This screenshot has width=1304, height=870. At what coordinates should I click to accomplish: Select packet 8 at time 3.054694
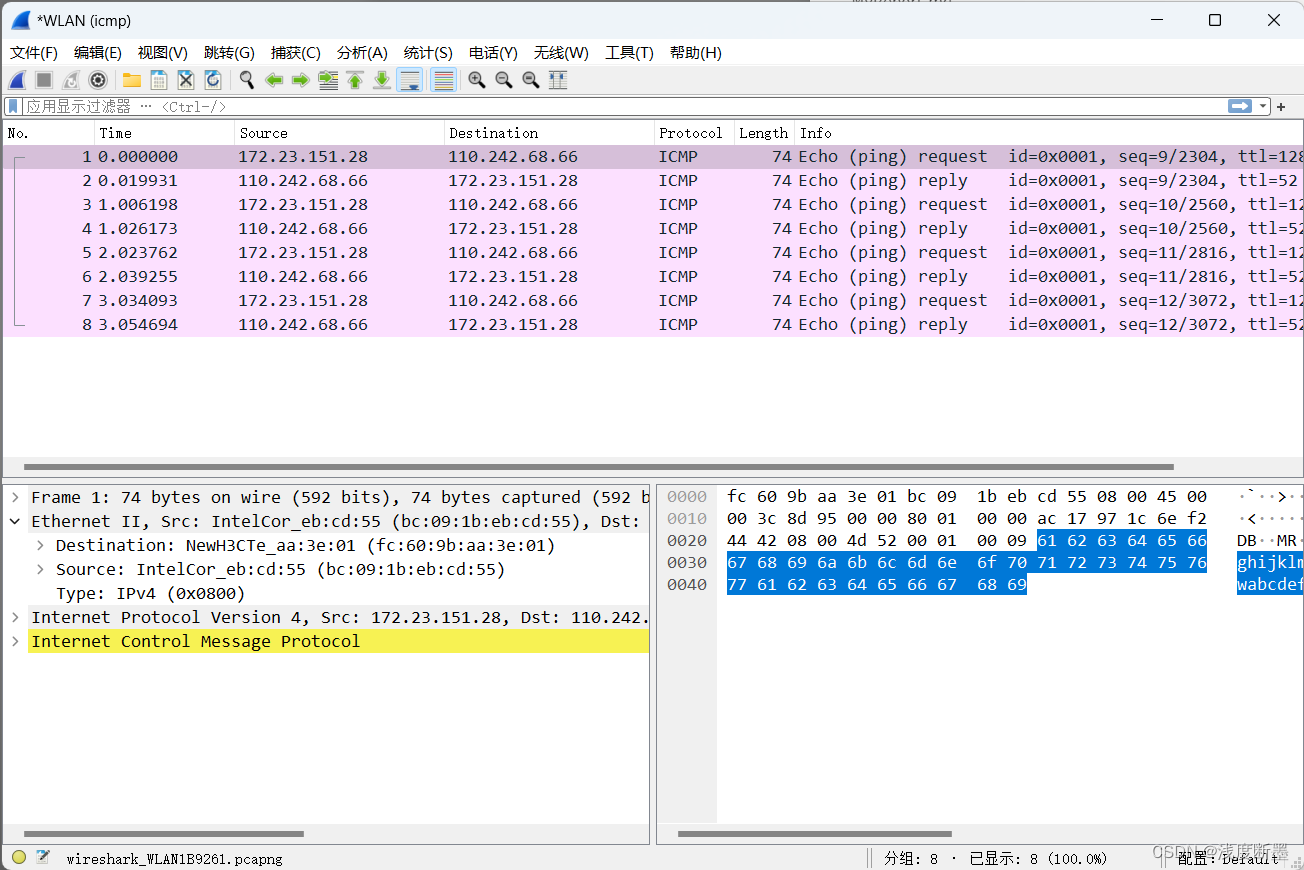(x=652, y=325)
